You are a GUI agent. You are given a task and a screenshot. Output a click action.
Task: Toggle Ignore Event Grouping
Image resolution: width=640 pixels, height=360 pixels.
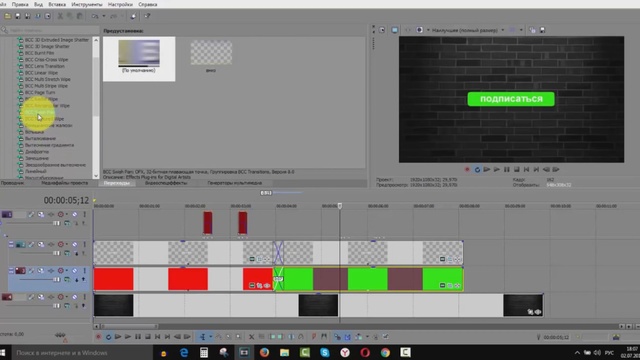385,337
